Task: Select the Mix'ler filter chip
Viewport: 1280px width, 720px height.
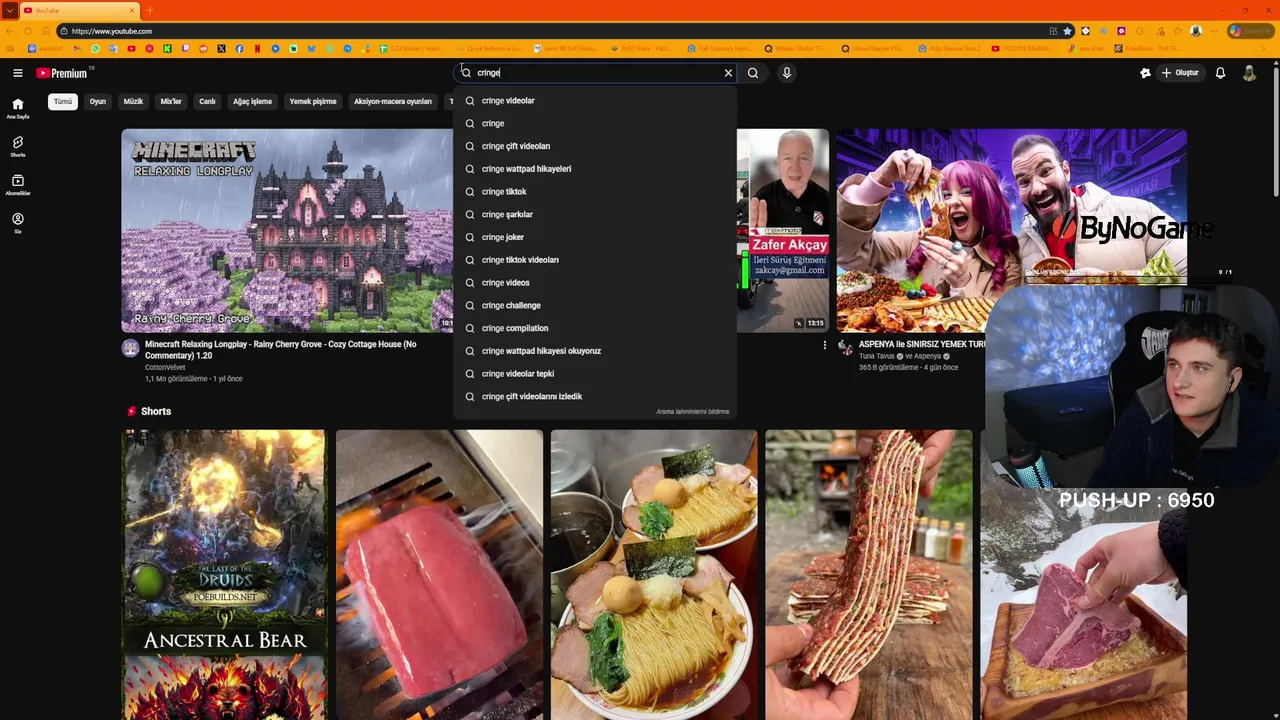Action: pyautogui.click(x=171, y=101)
